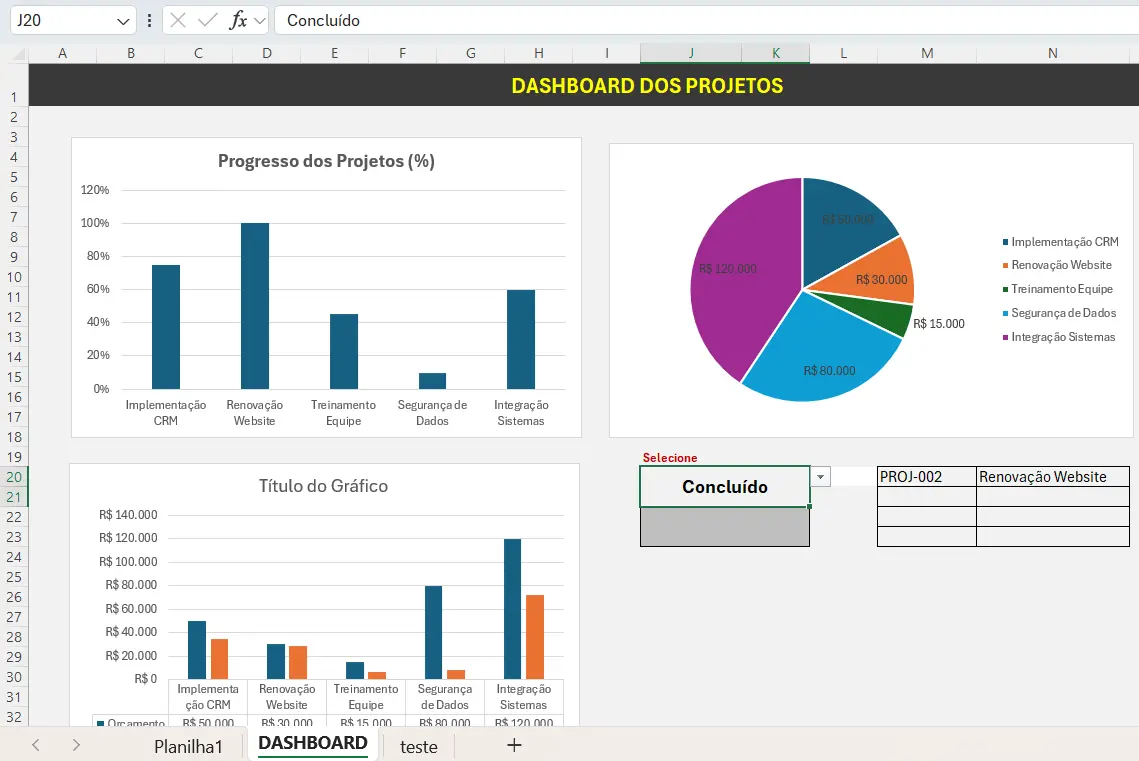This screenshot has height=761, width=1139.
Task: Expand the Name Box dropdown arrow
Action: (123, 21)
